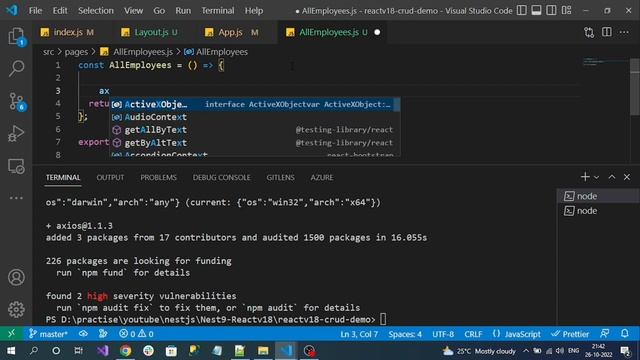Open the Manage gear settings menu
This screenshot has height=360, width=640.
16,309
